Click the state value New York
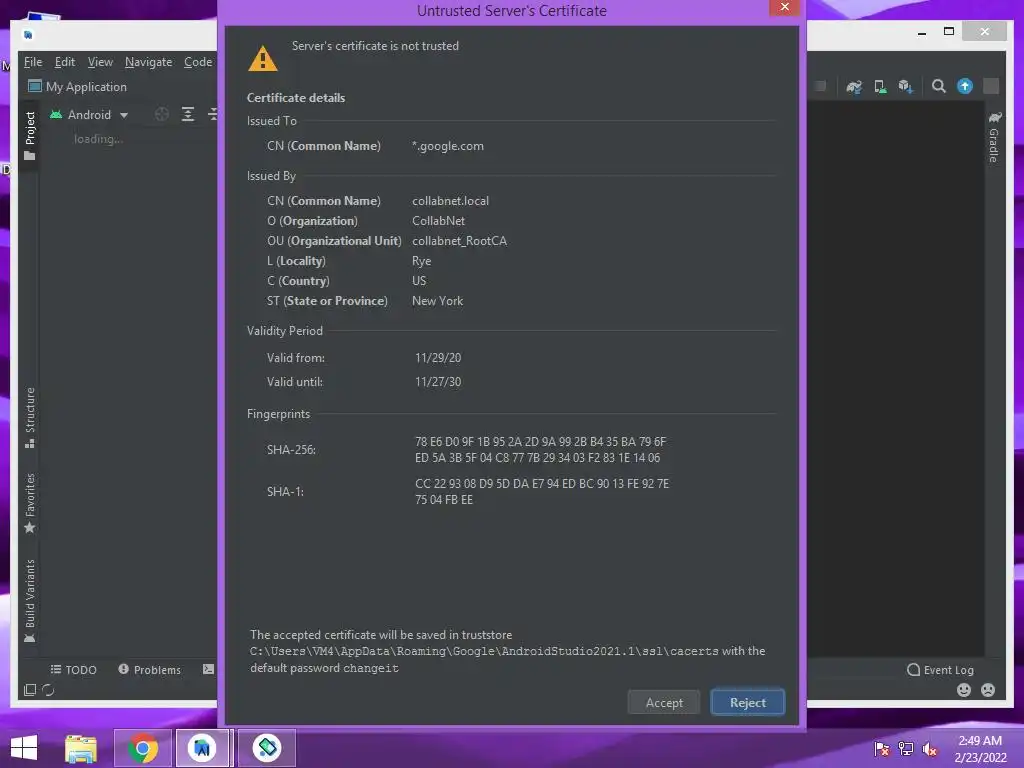1024x768 pixels. point(438,301)
